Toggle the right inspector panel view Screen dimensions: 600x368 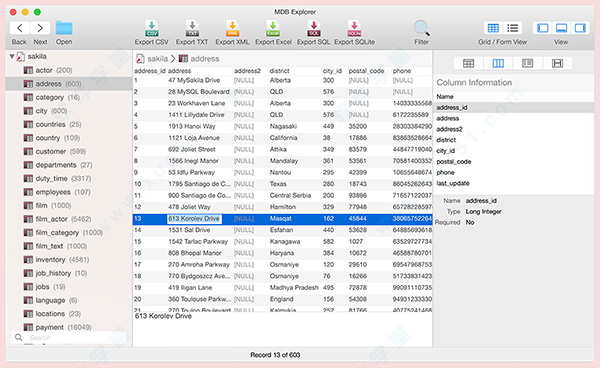(580, 28)
